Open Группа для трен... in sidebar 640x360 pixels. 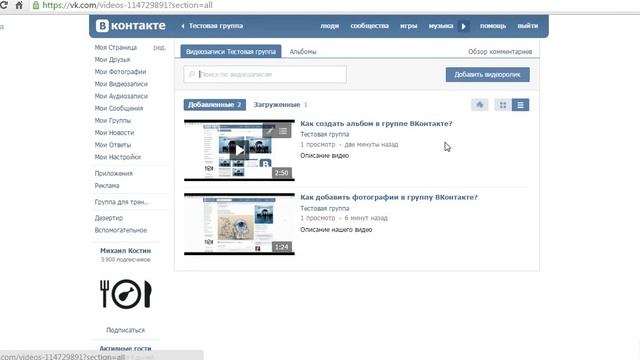click(121, 202)
